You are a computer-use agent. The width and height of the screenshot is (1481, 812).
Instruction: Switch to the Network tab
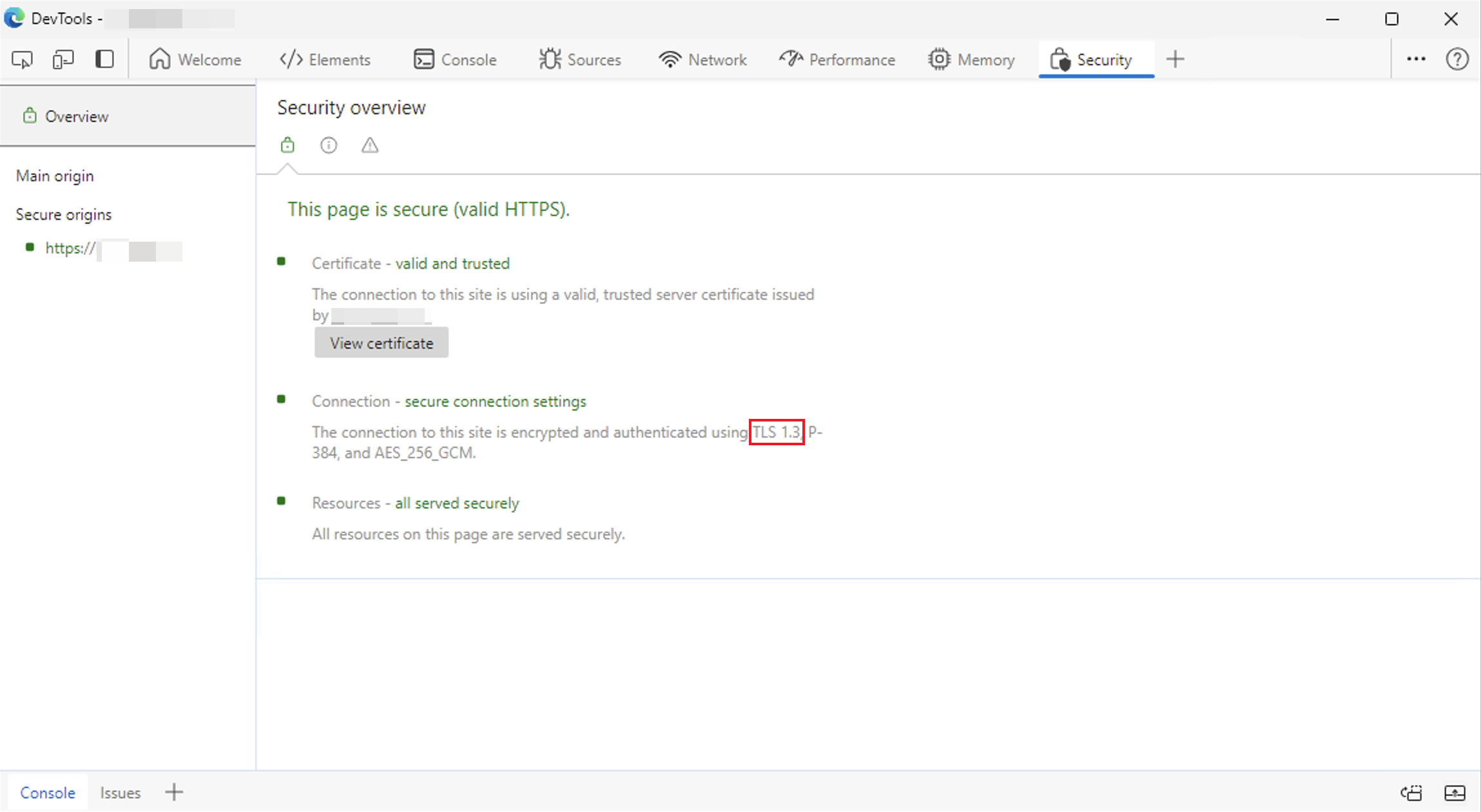(x=702, y=60)
